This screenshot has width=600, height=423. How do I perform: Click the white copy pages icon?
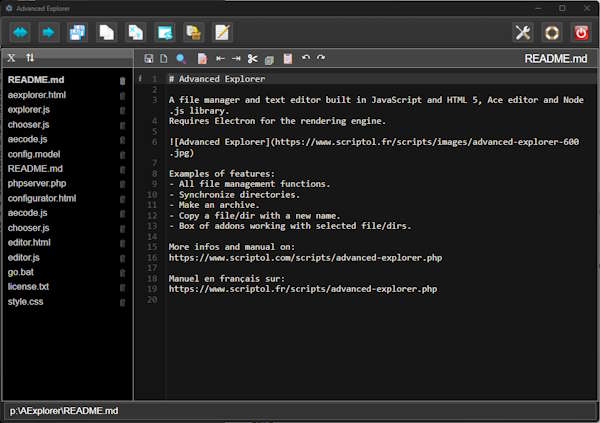[x=106, y=33]
